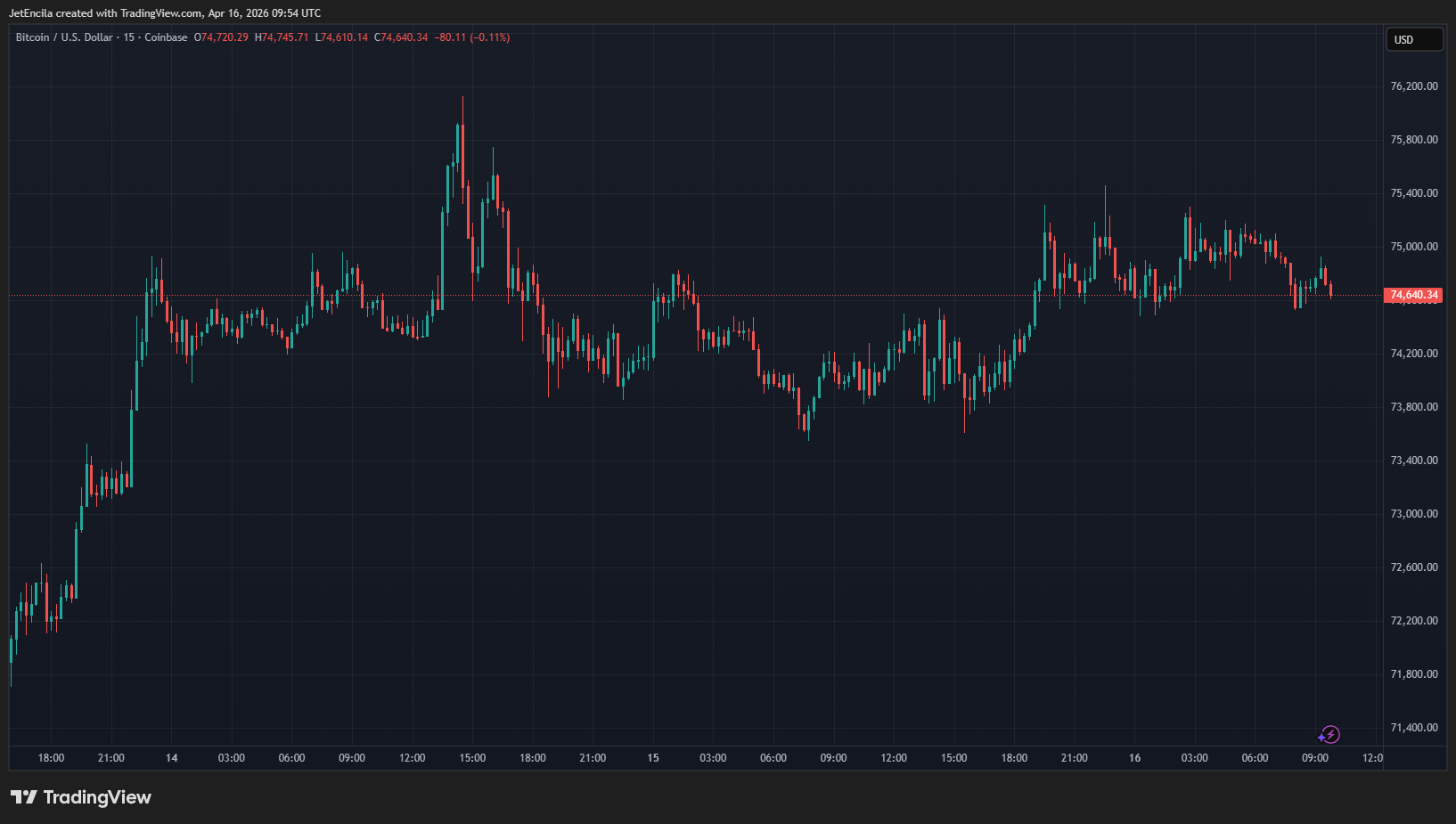
Task: Click the high value H74,745.71
Action: [x=282, y=37]
